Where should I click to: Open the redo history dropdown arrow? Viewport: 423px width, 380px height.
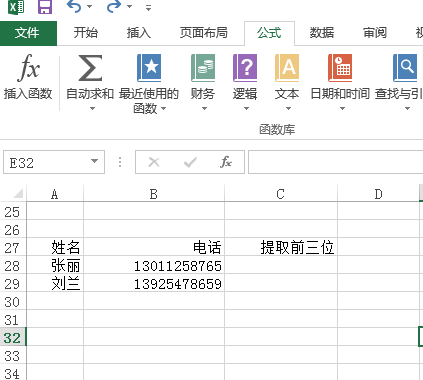coord(129,7)
